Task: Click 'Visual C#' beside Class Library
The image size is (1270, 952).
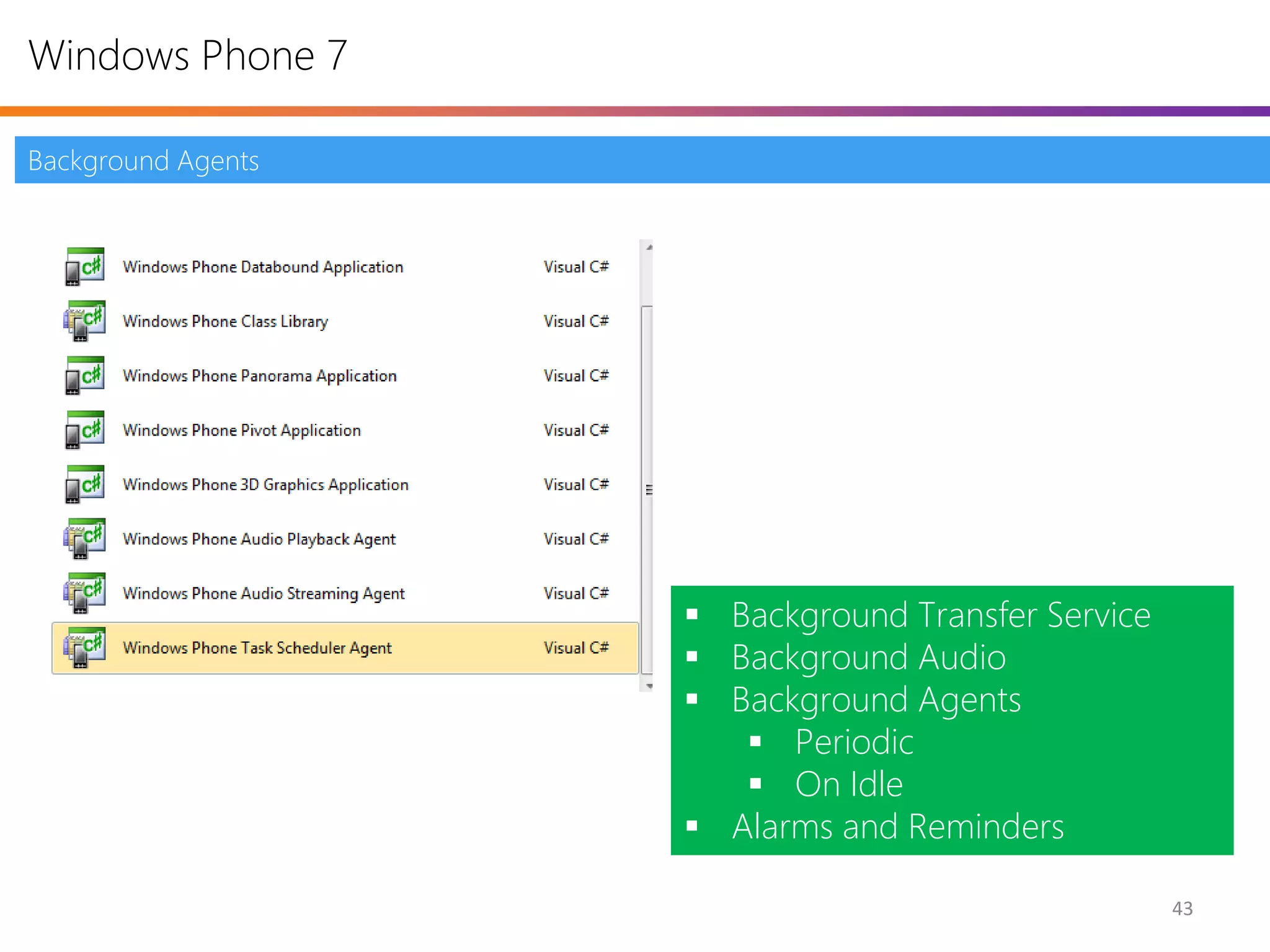Action: coord(576,321)
